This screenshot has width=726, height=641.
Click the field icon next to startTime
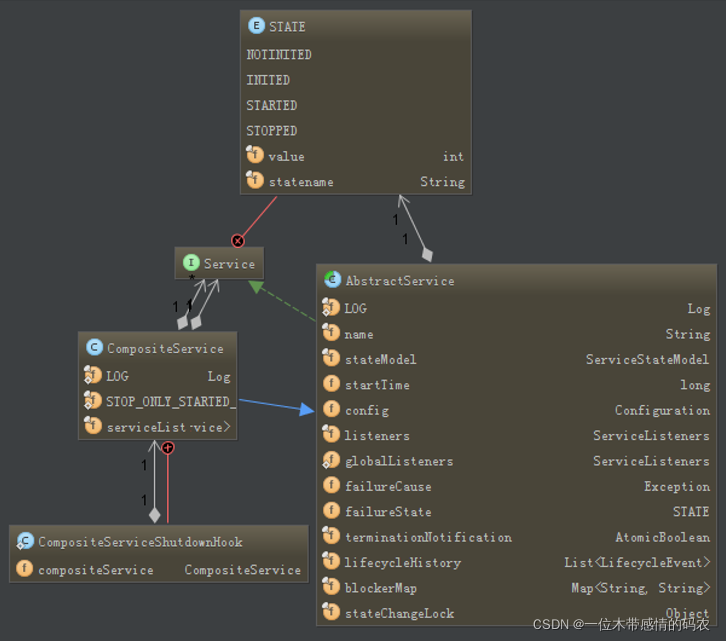click(x=332, y=385)
